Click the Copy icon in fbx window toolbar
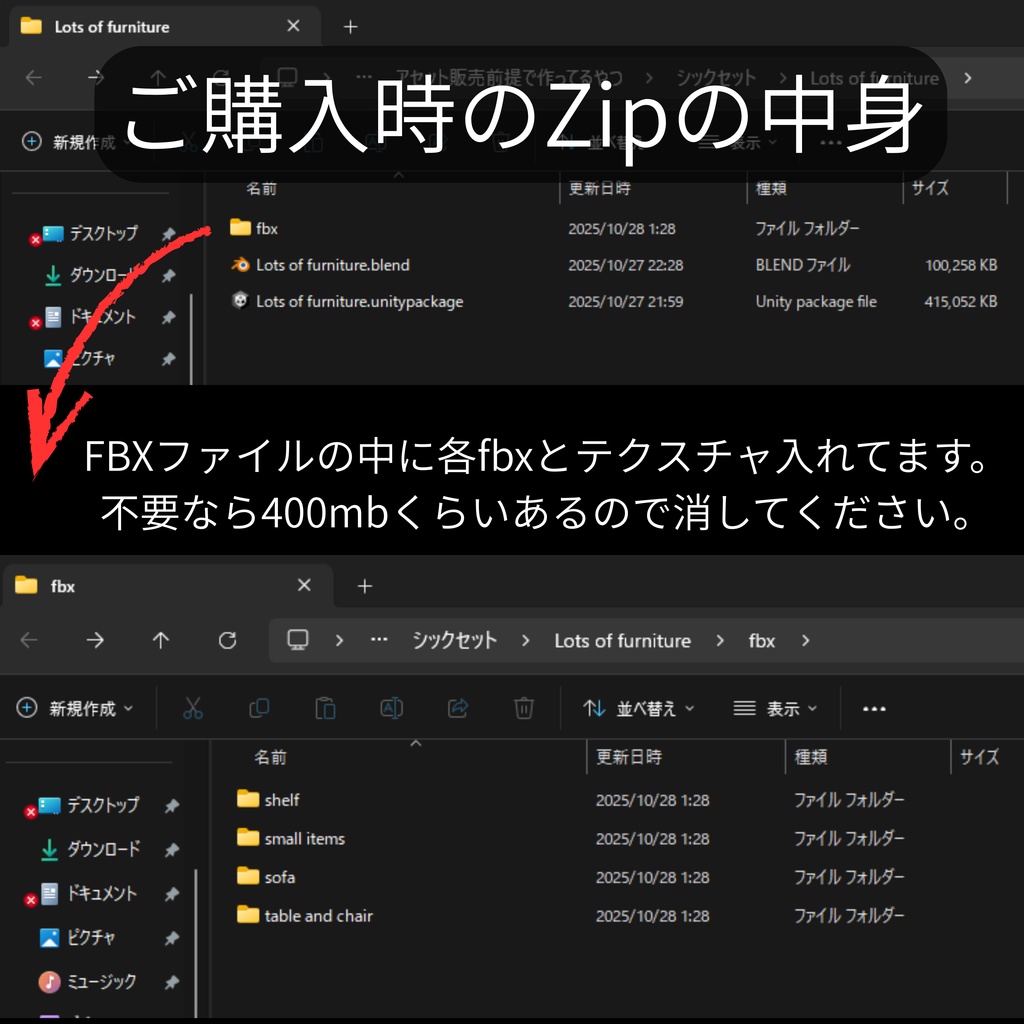Viewport: 1024px width, 1024px height. pyautogui.click(x=259, y=708)
